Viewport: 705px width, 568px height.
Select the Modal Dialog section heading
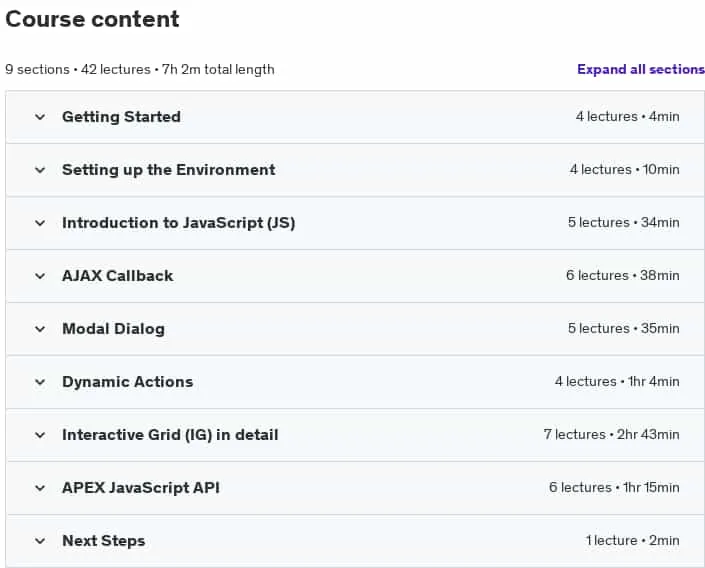pyautogui.click(x=113, y=329)
